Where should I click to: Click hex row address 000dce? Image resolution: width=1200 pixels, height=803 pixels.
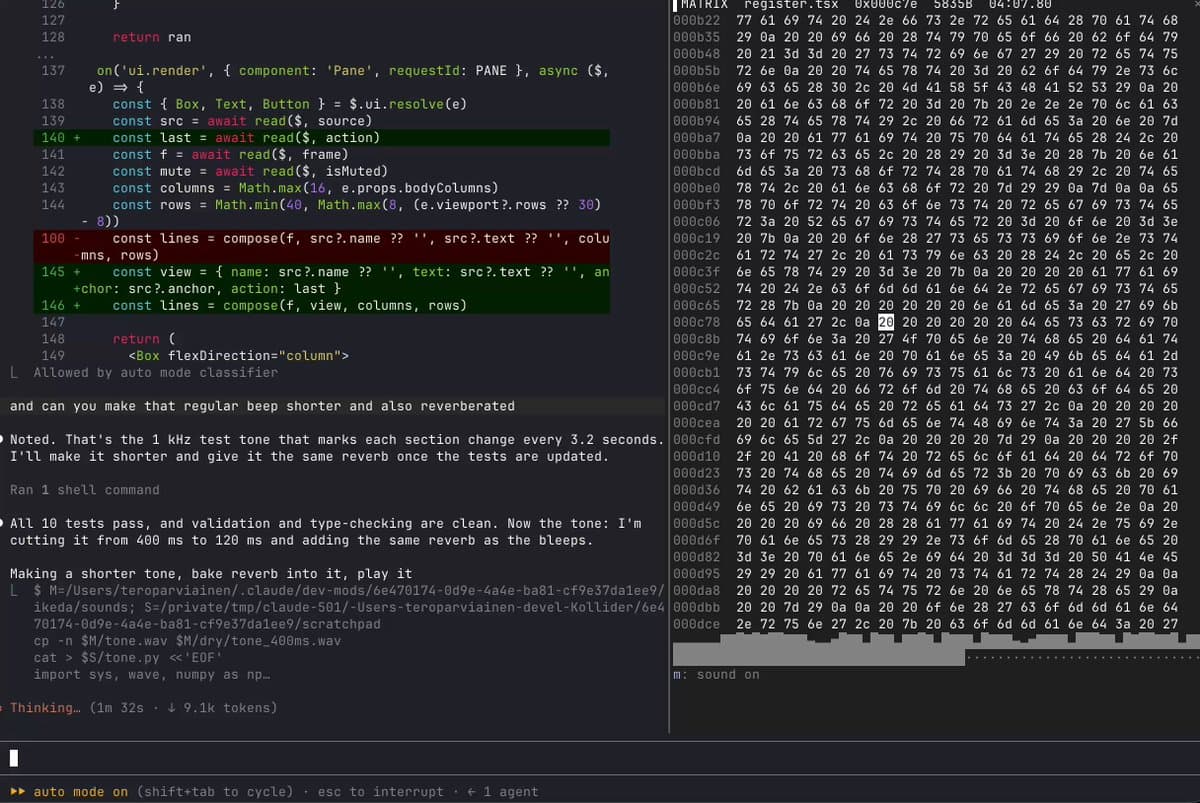pos(697,623)
